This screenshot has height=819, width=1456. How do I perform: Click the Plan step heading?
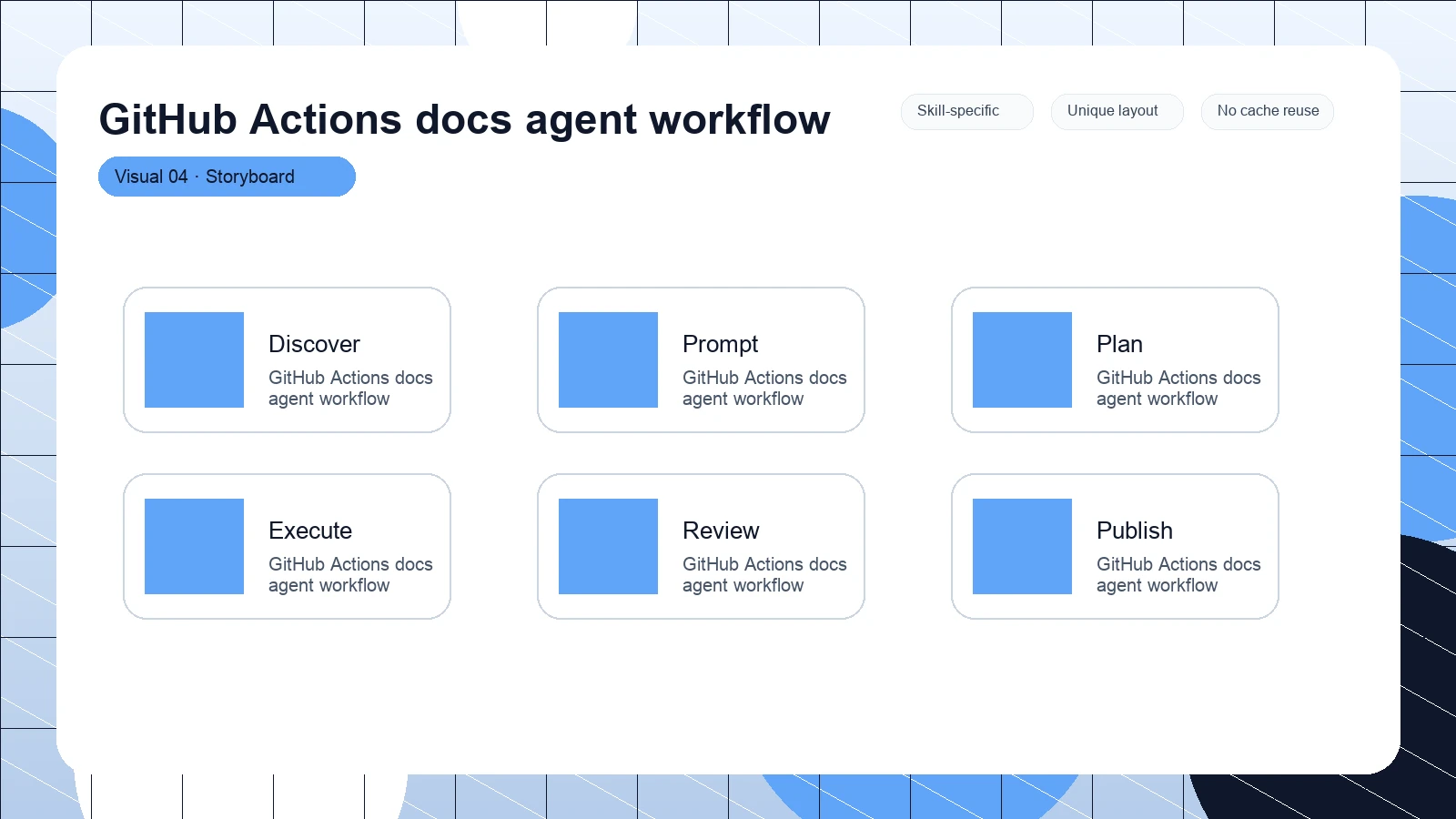(1119, 344)
